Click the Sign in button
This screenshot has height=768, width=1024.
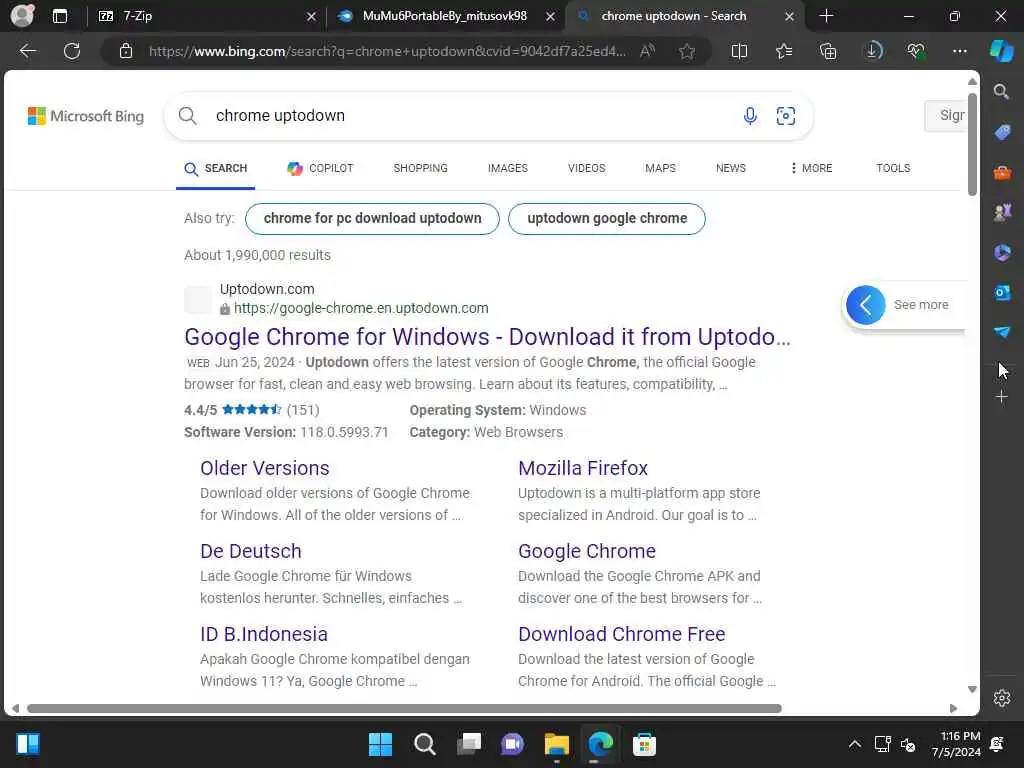(945, 116)
